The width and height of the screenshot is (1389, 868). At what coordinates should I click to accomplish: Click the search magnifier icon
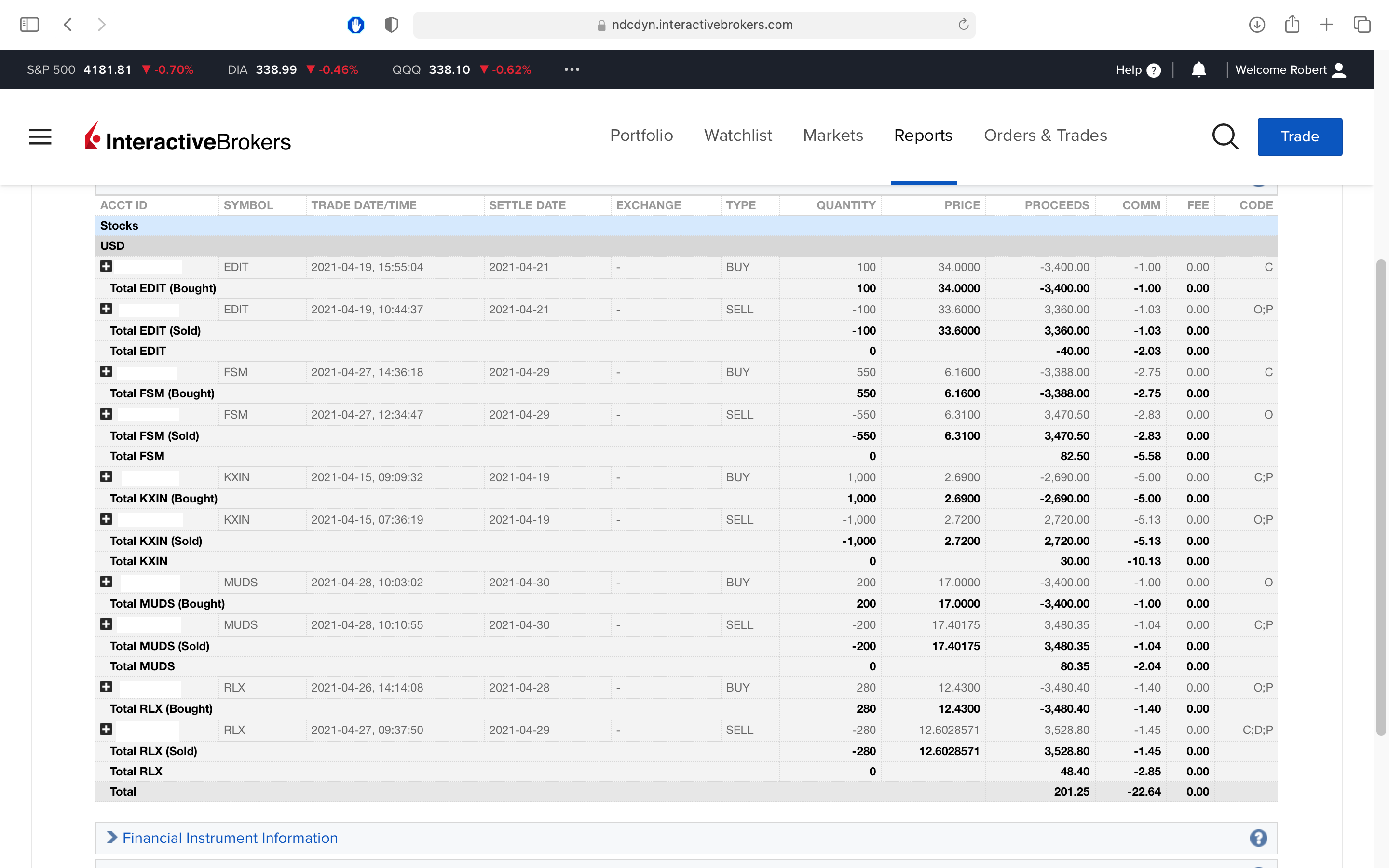point(1224,136)
